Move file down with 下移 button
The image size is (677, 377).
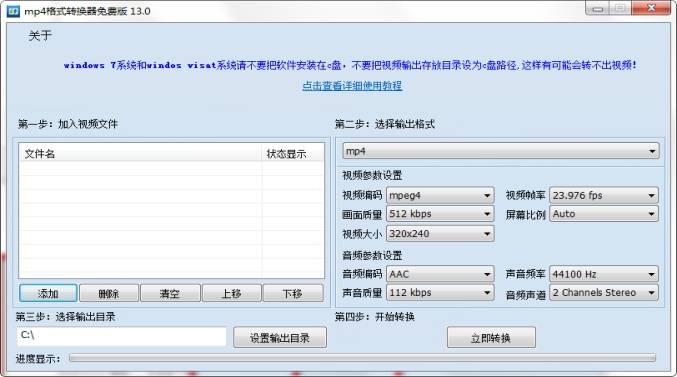point(293,293)
